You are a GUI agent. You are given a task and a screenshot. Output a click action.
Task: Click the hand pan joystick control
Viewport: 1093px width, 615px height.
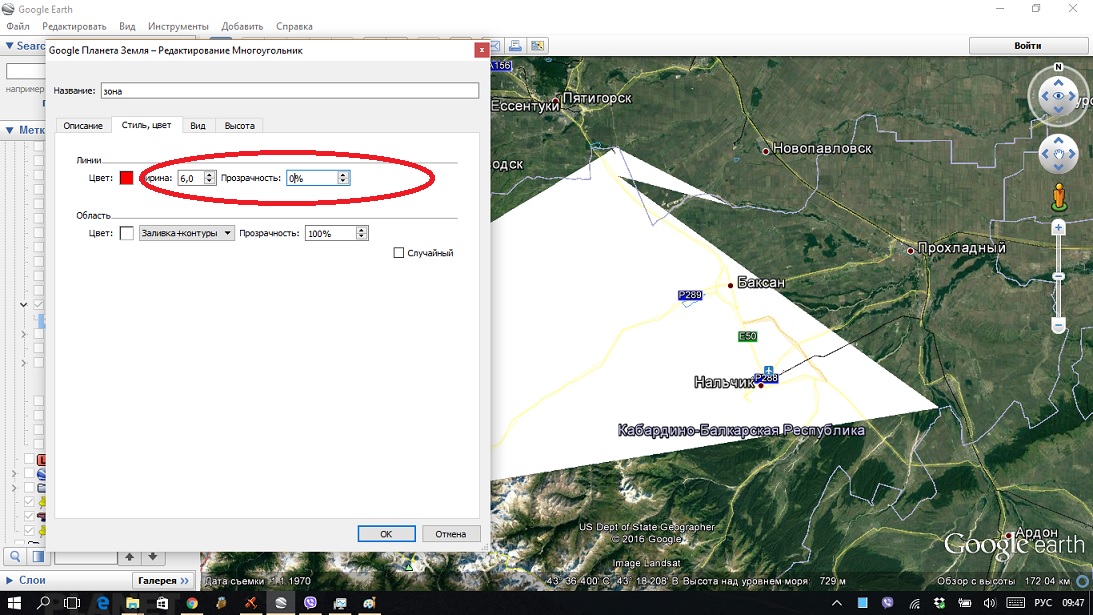(1058, 154)
